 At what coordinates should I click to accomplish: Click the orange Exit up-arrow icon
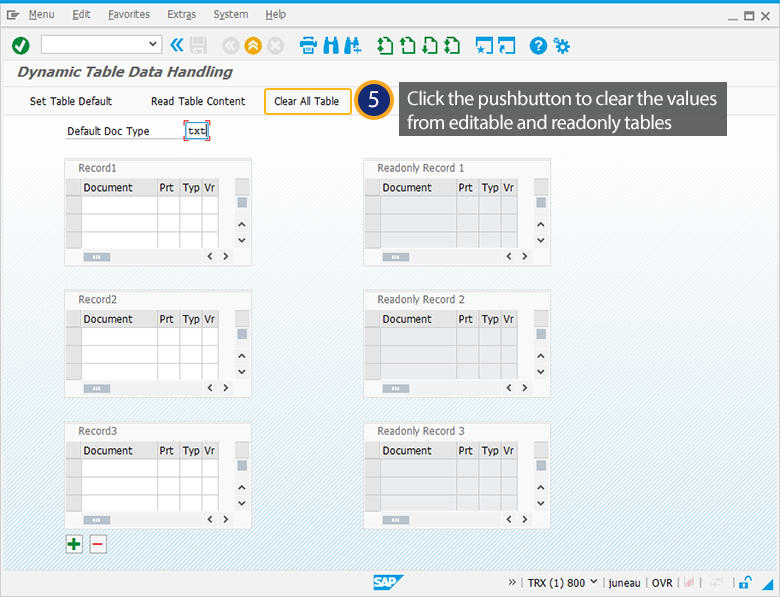coord(253,46)
